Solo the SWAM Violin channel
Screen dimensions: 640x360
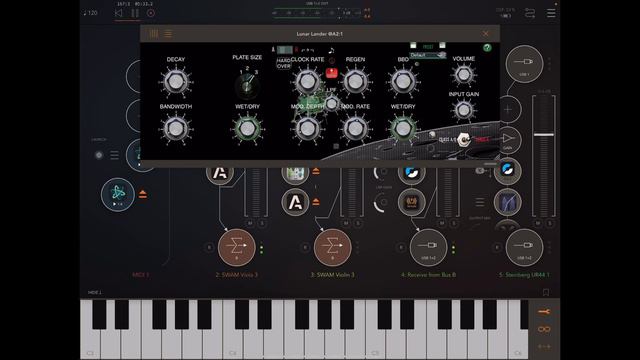tap(358, 223)
